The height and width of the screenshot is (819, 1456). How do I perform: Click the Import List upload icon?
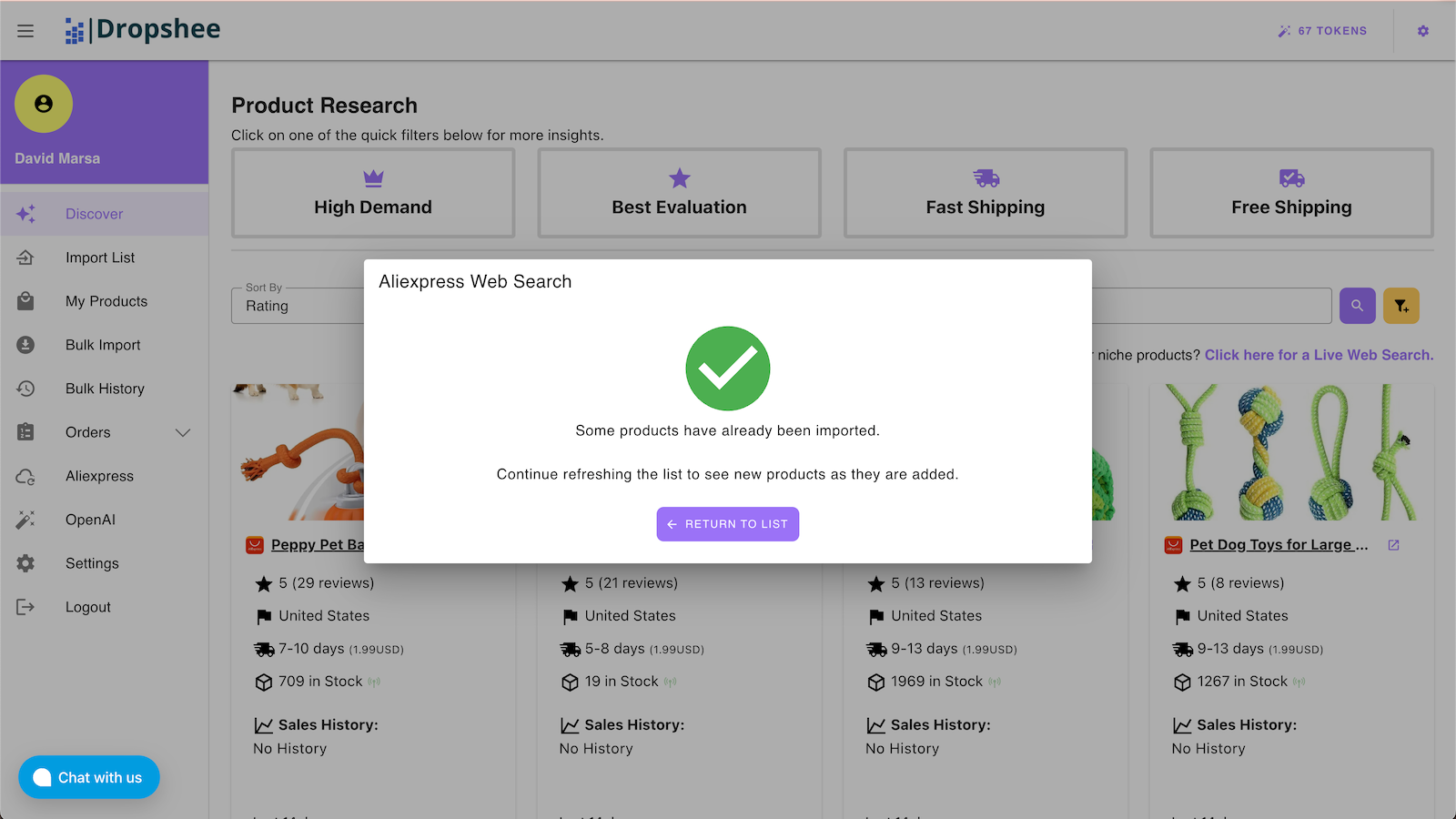pyautogui.click(x=25, y=258)
